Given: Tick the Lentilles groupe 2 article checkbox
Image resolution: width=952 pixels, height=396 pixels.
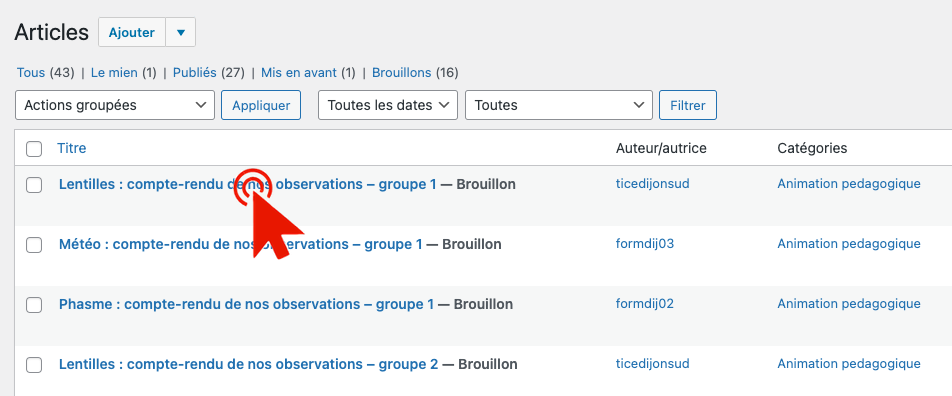Looking at the screenshot, I should (x=34, y=366).
